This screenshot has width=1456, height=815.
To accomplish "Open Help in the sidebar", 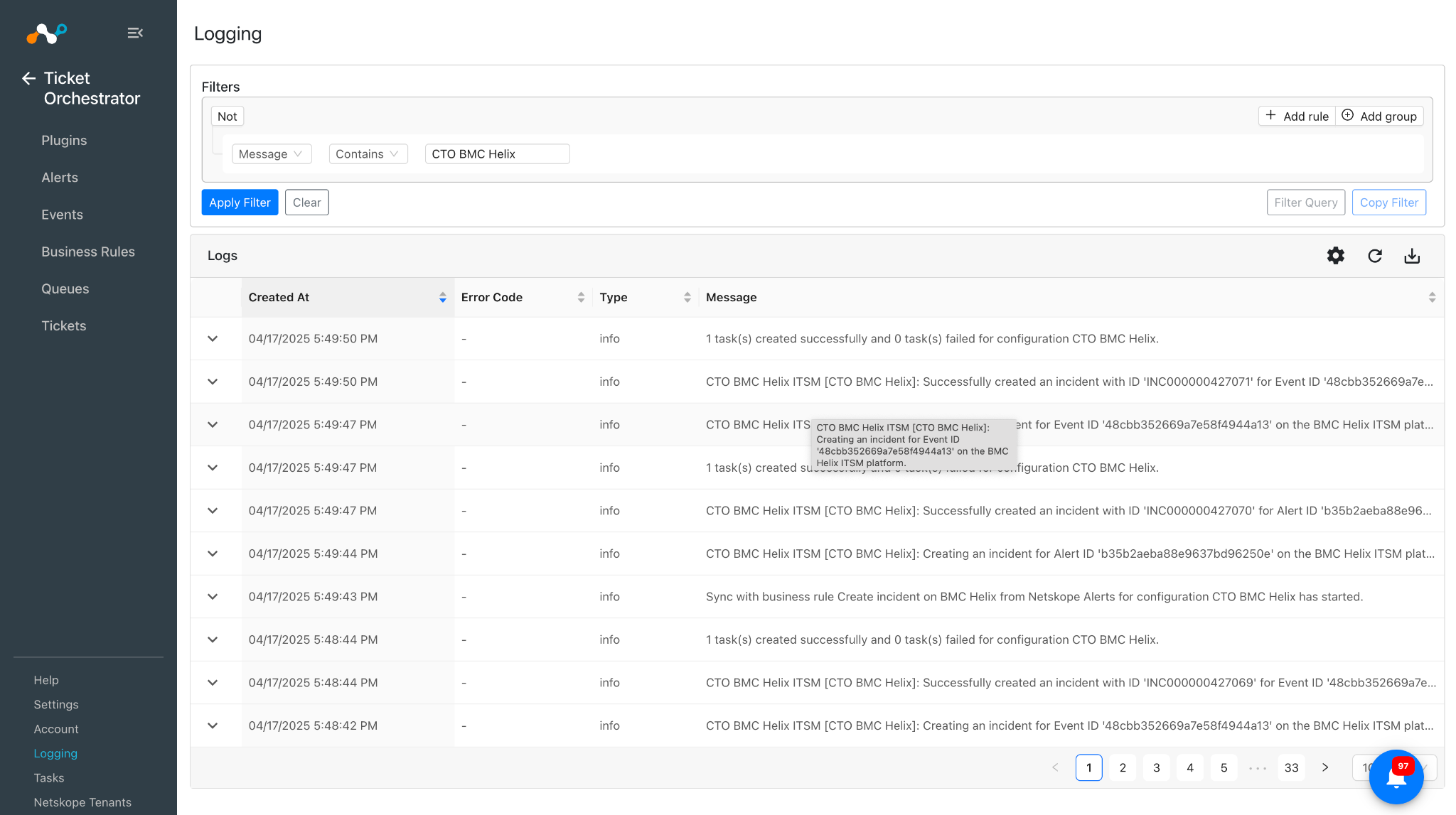I will click(x=46, y=680).
